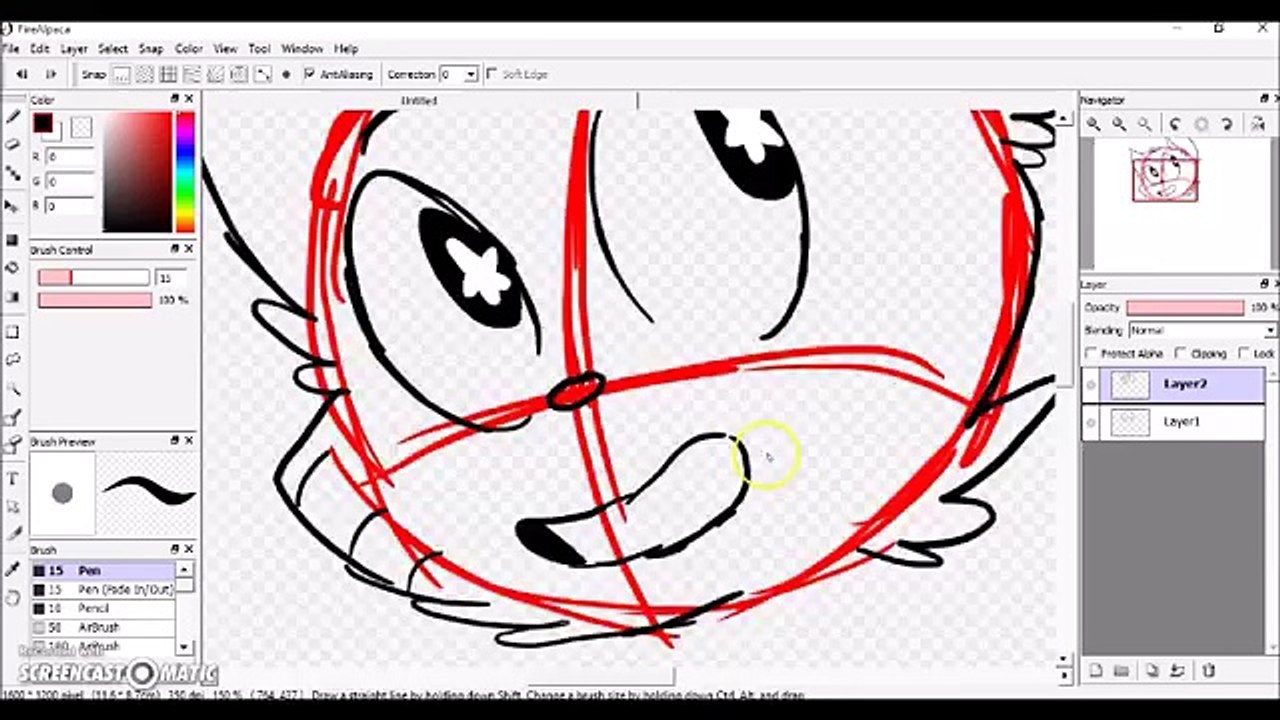Rotate canvas right in Navigator
Viewport: 1280px width, 720px height.
1227,124
